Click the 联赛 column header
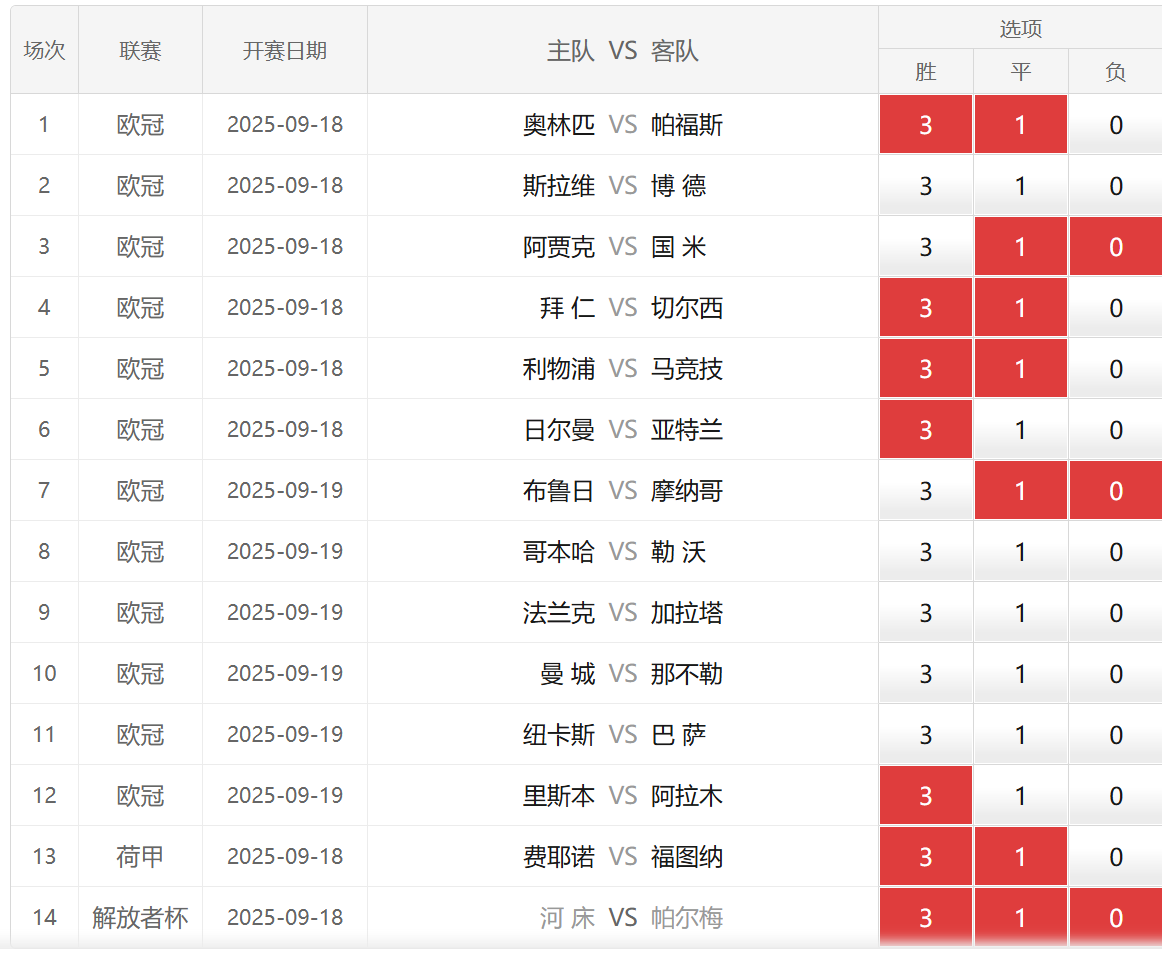The width and height of the screenshot is (1162, 954). pos(140,50)
